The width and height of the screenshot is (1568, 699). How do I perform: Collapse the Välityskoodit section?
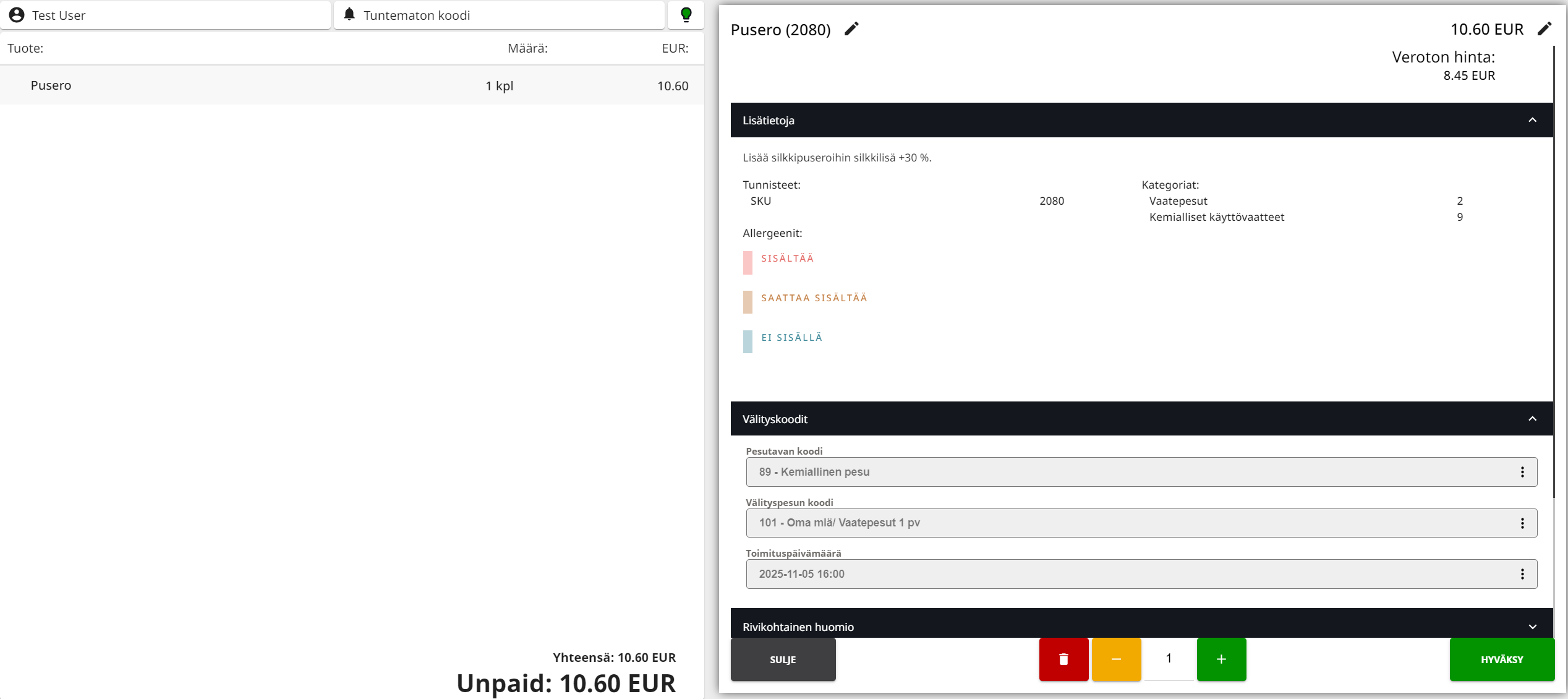(x=1532, y=419)
